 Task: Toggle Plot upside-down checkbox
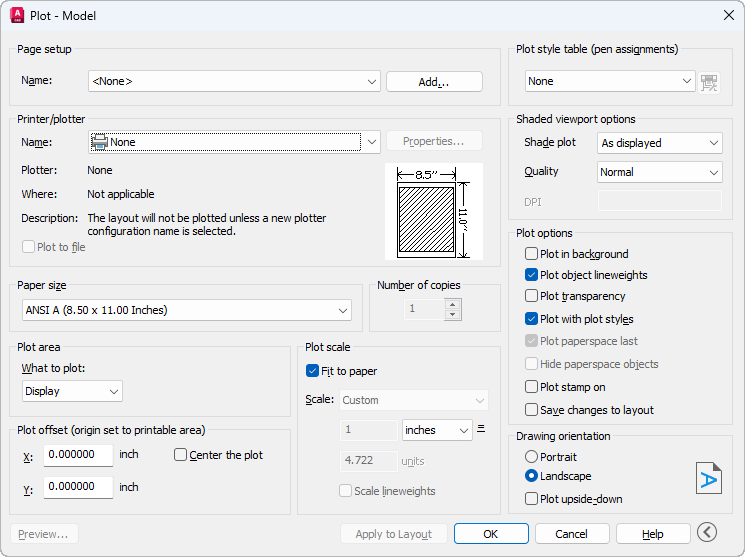tap(532, 499)
